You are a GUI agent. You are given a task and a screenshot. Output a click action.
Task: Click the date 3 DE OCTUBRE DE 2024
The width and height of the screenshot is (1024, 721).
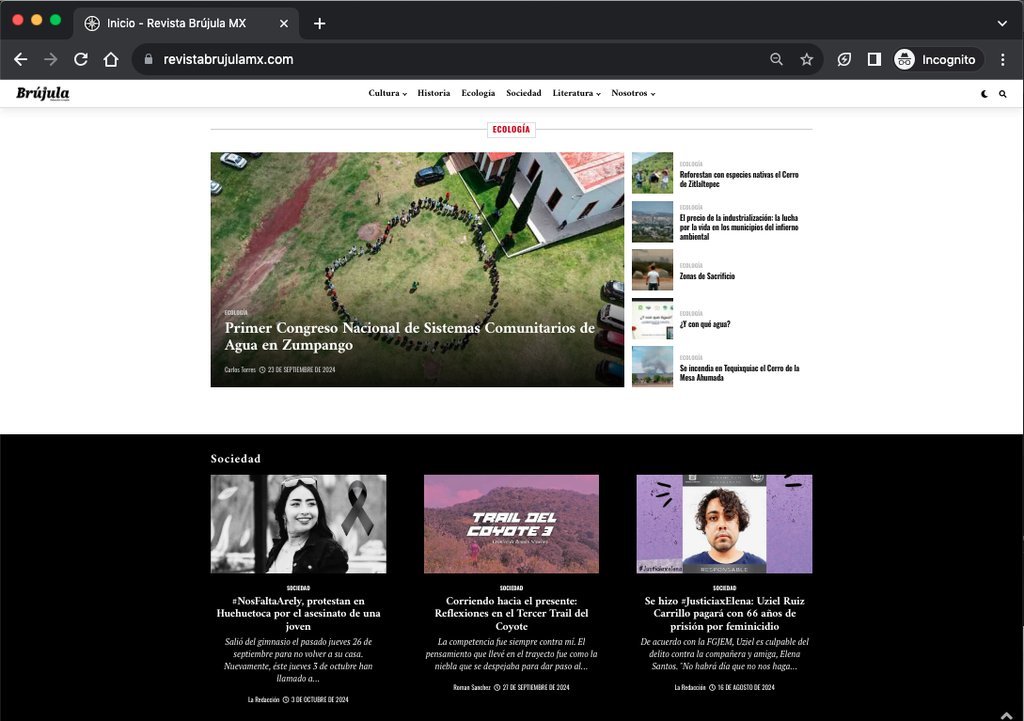tap(319, 699)
